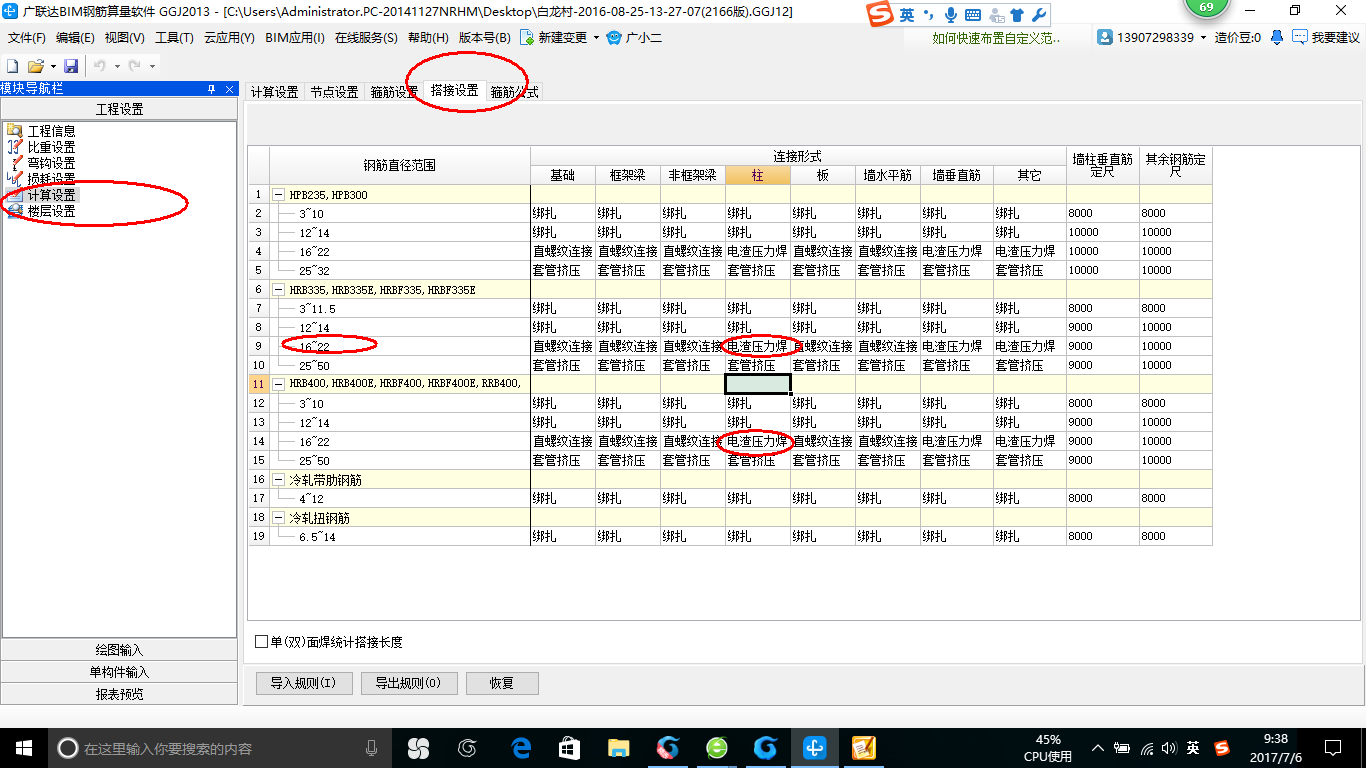Viewport: 1366px width, 768px height.
Task: Switch to the 节点设置 tab
Action: tap(334, 92)
